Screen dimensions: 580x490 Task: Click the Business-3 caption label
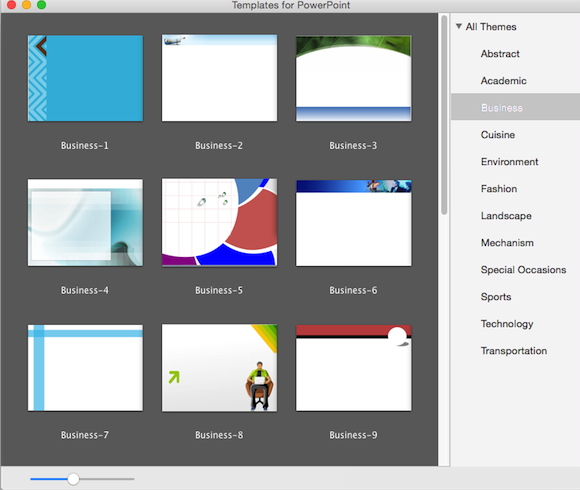point(353,145)
